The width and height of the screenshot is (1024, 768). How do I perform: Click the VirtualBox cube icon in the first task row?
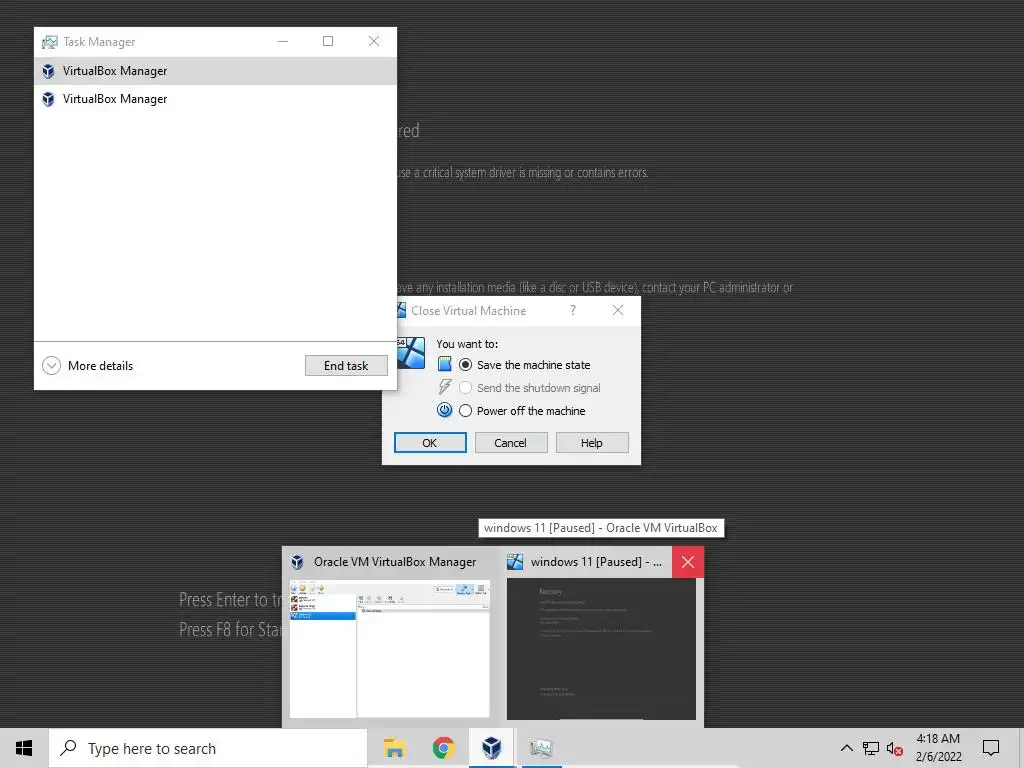[x=48, y=71]
